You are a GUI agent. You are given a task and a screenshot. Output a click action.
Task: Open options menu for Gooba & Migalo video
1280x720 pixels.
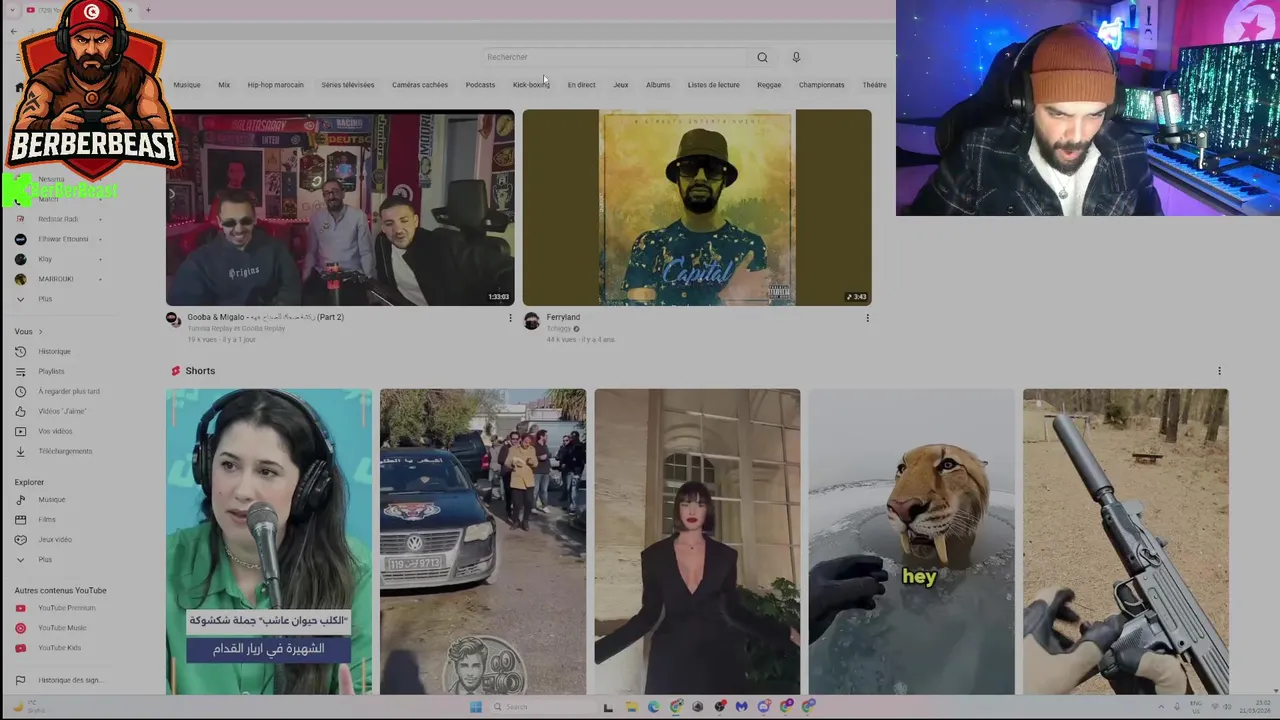510,318
